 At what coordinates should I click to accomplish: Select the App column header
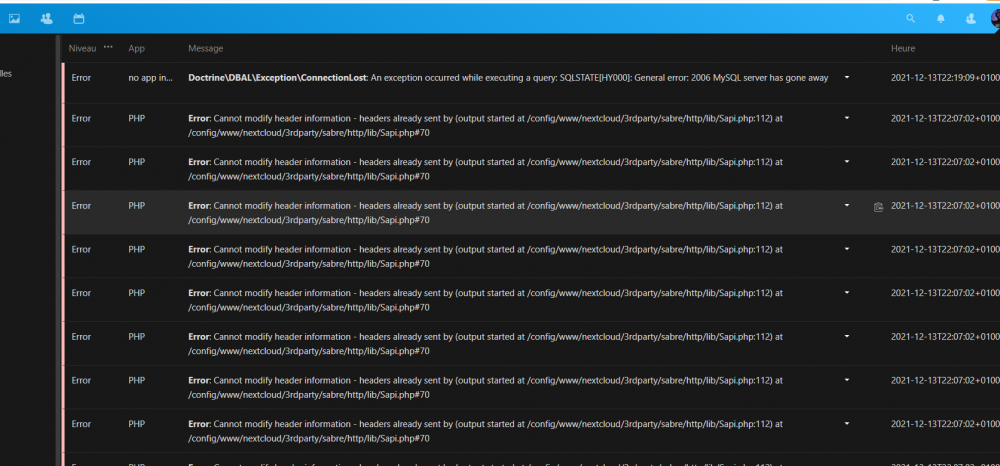pyautogui.click(x=136, y=48)
